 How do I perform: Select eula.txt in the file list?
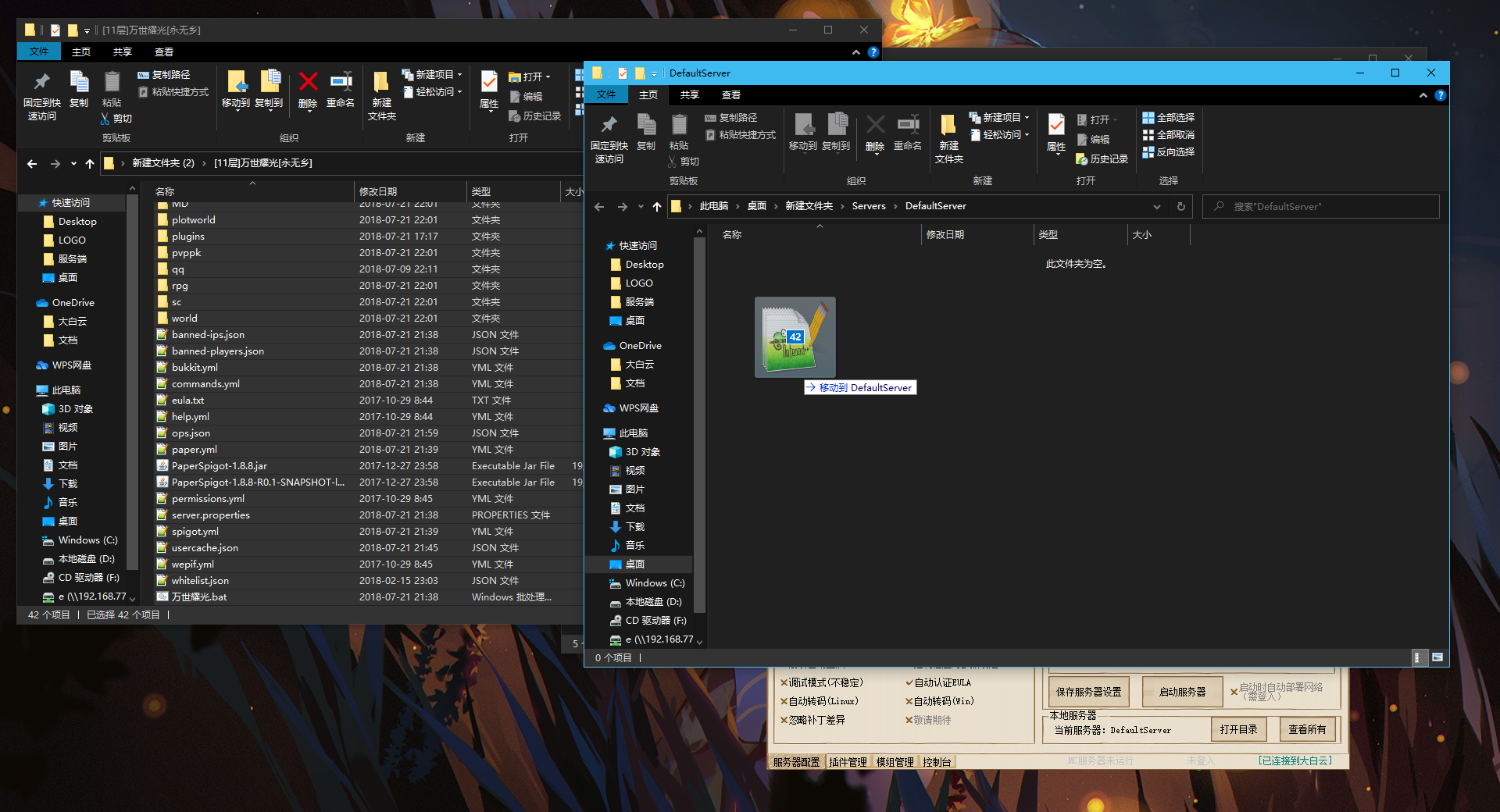point(187,401)
